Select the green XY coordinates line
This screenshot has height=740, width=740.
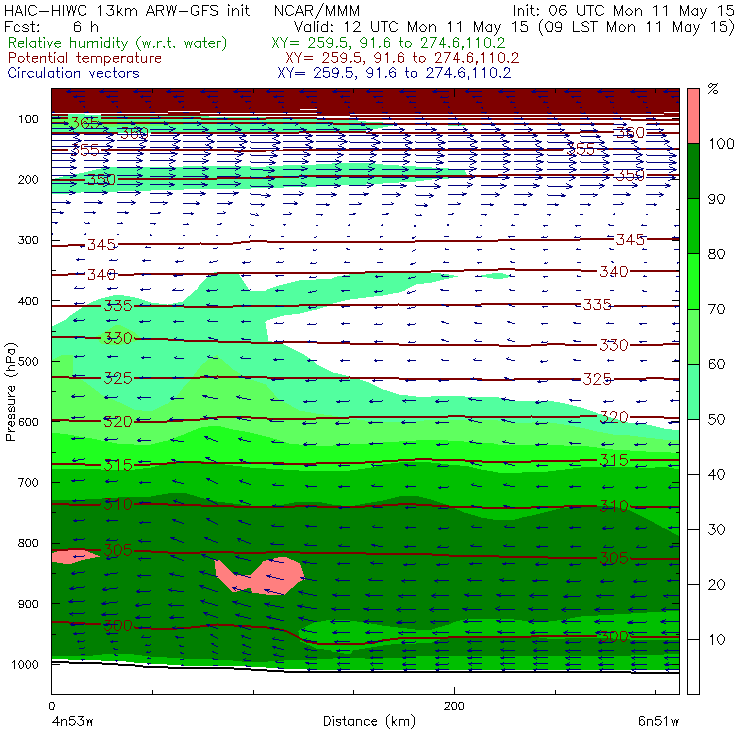(x=388, y=43)
